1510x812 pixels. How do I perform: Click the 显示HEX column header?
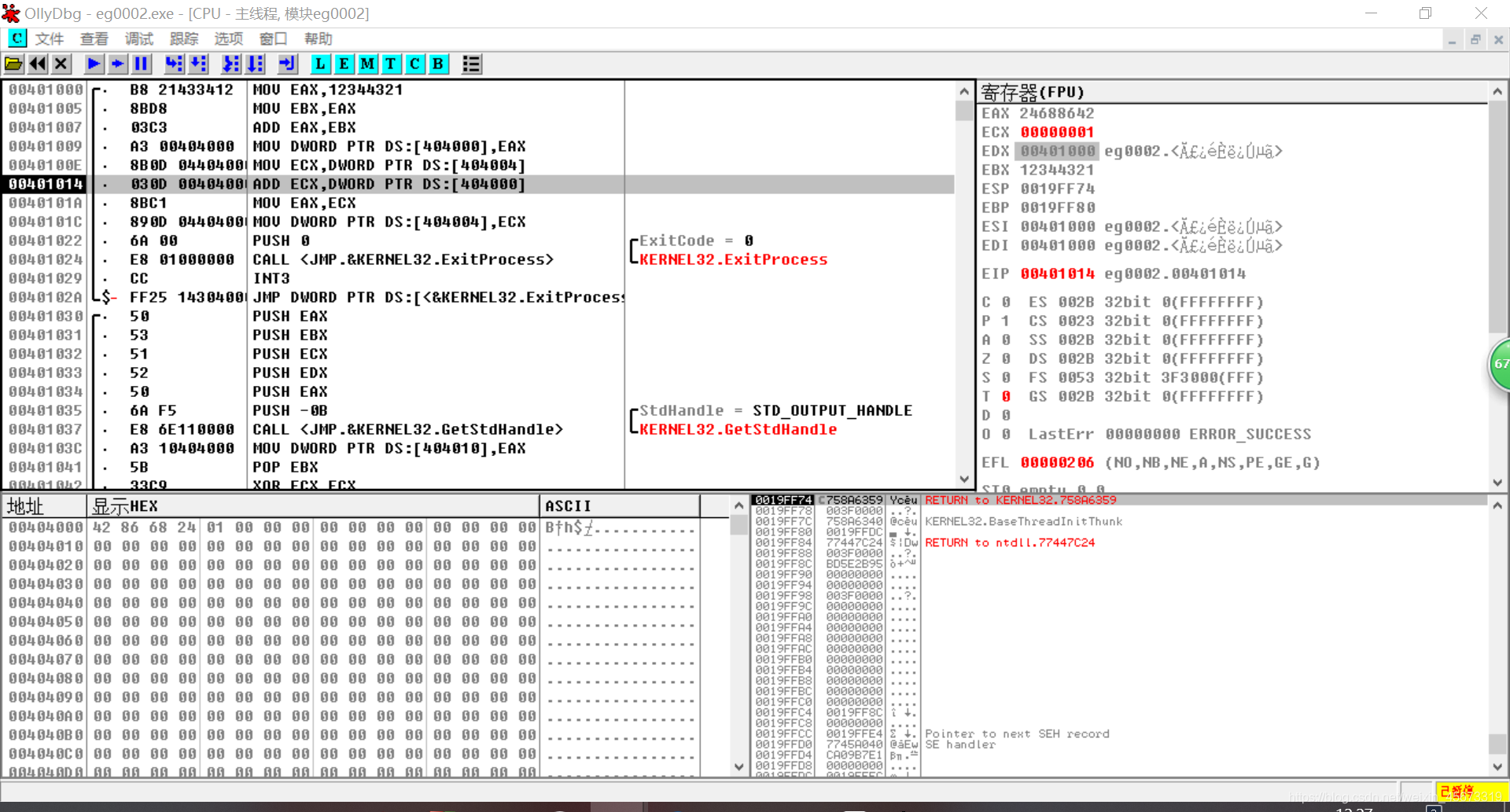tap(312, 506)
